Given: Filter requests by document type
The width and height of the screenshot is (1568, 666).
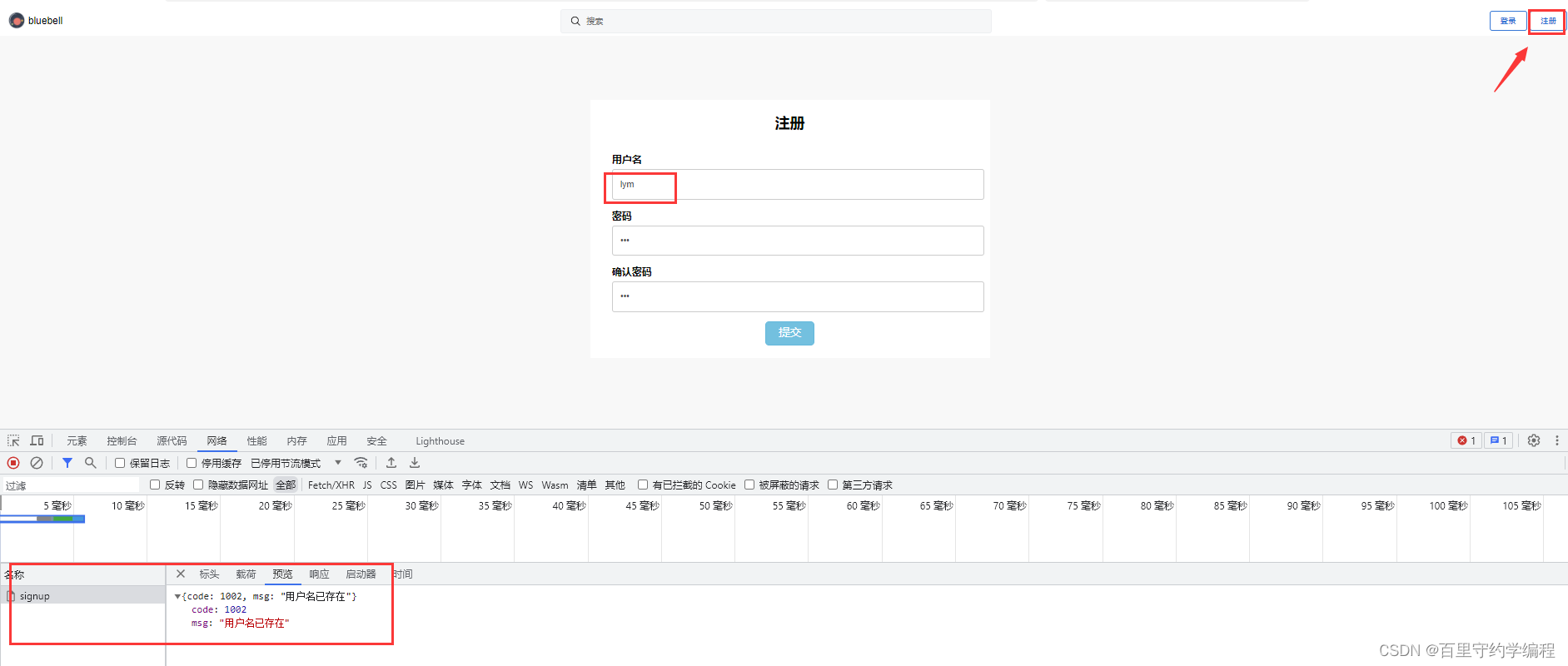Looking at the screenshot, I should tap(500, 485).
